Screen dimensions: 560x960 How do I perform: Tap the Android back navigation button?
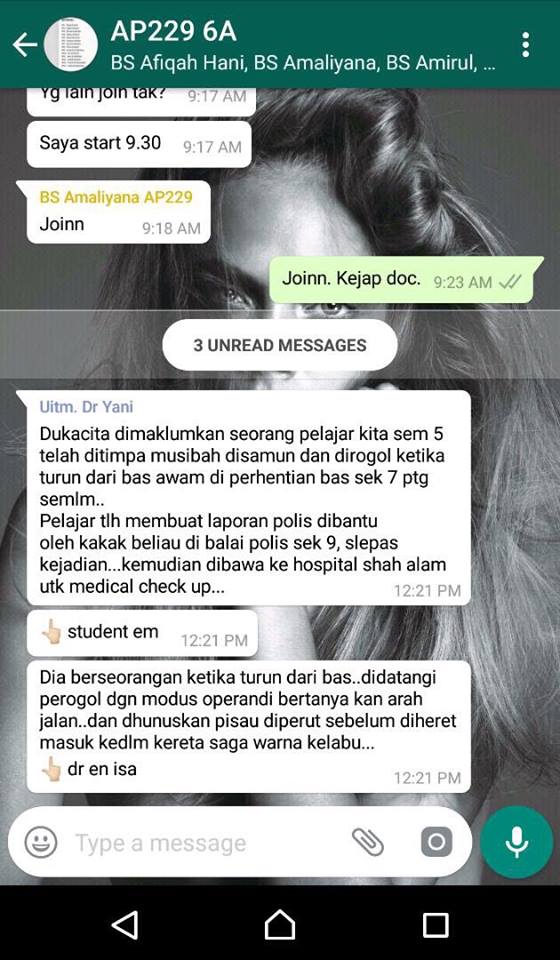point(125,924)
